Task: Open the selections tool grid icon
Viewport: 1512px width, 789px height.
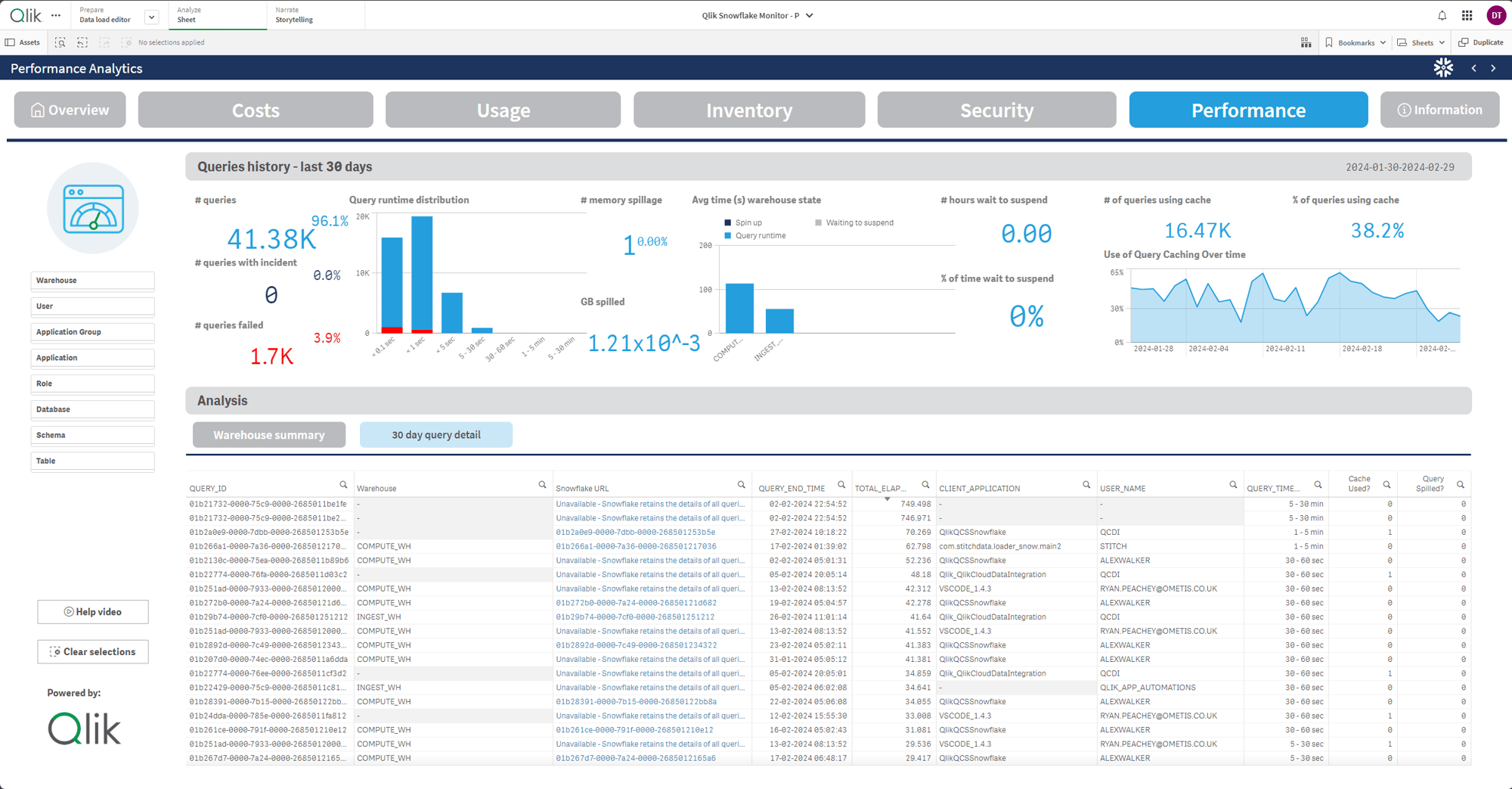Action: [x=1306, y=42]
